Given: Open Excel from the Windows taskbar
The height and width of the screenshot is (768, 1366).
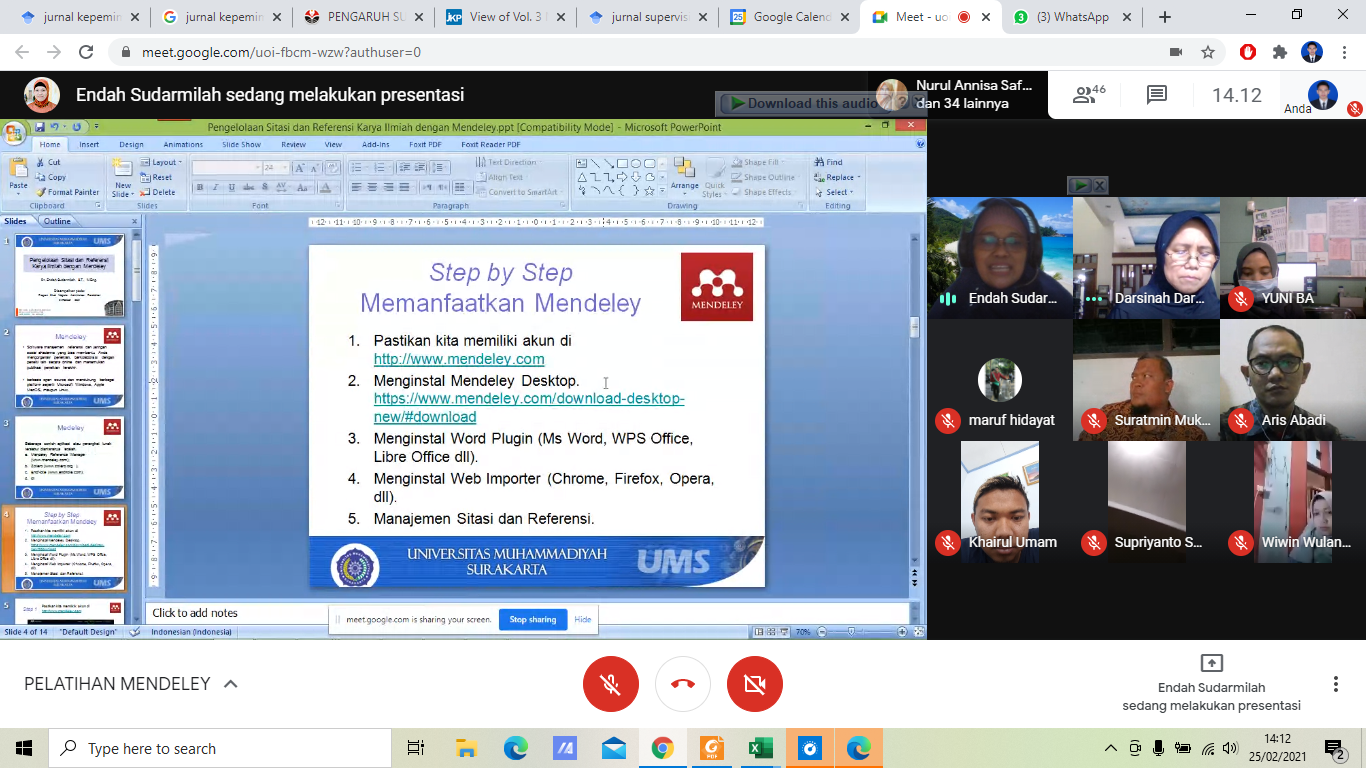Looking at the screenshot, I should click(x=761, y=748).
